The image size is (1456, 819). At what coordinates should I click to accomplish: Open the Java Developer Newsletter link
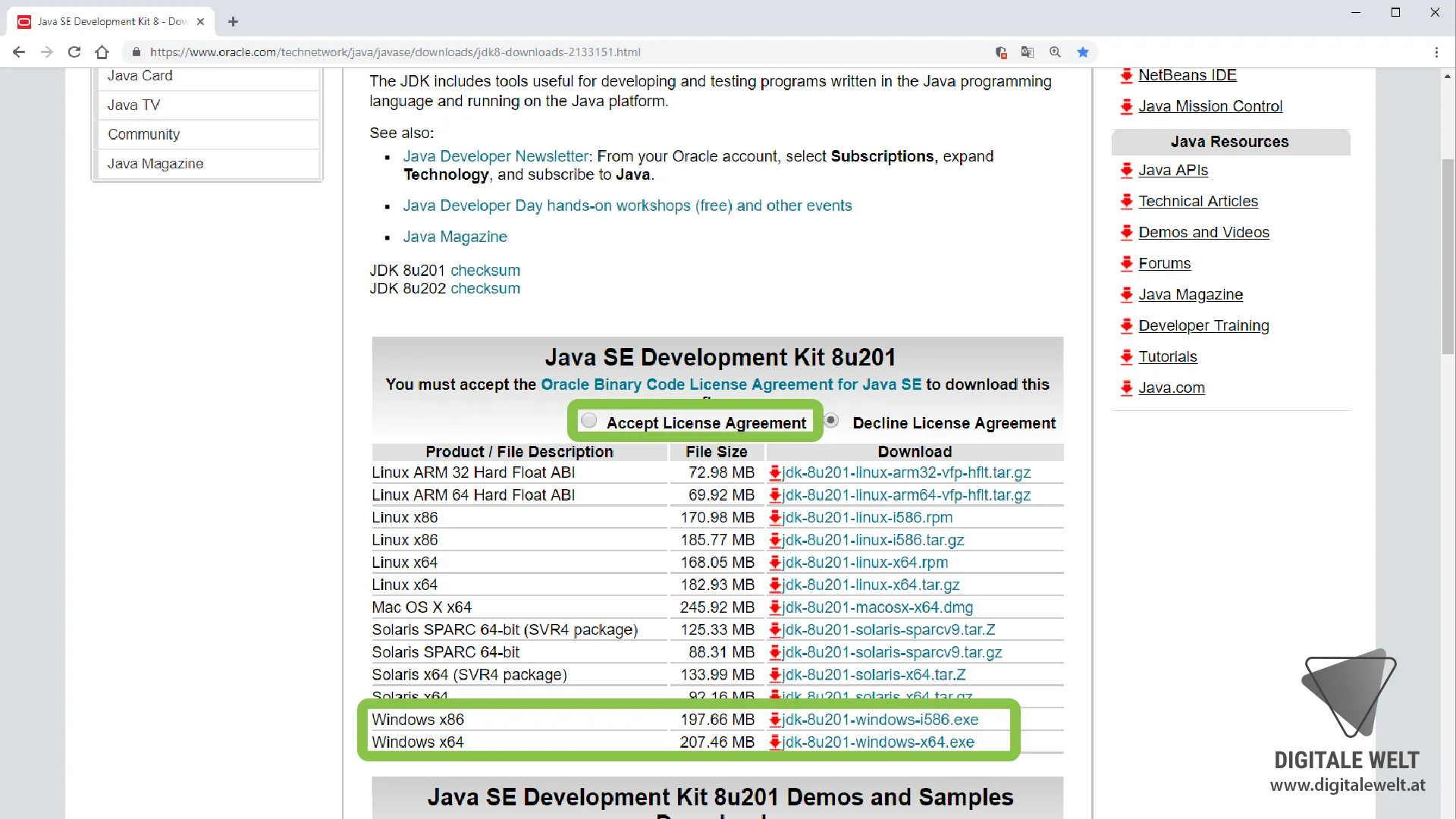pos(496,156)
